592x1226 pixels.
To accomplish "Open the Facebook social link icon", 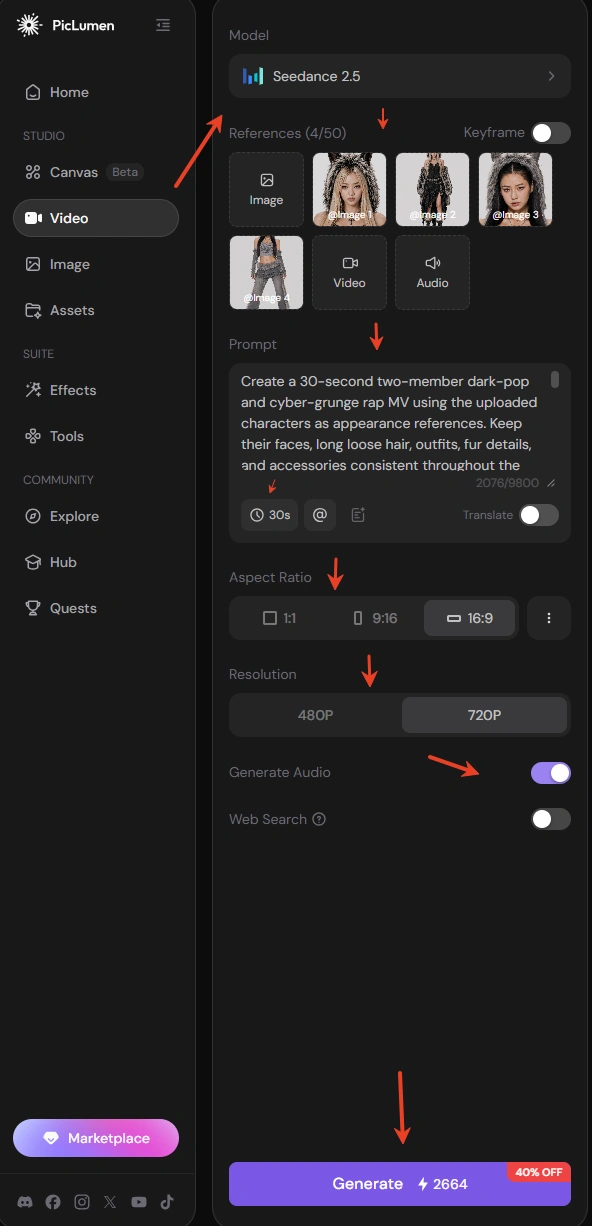I will coord(53,1202).
